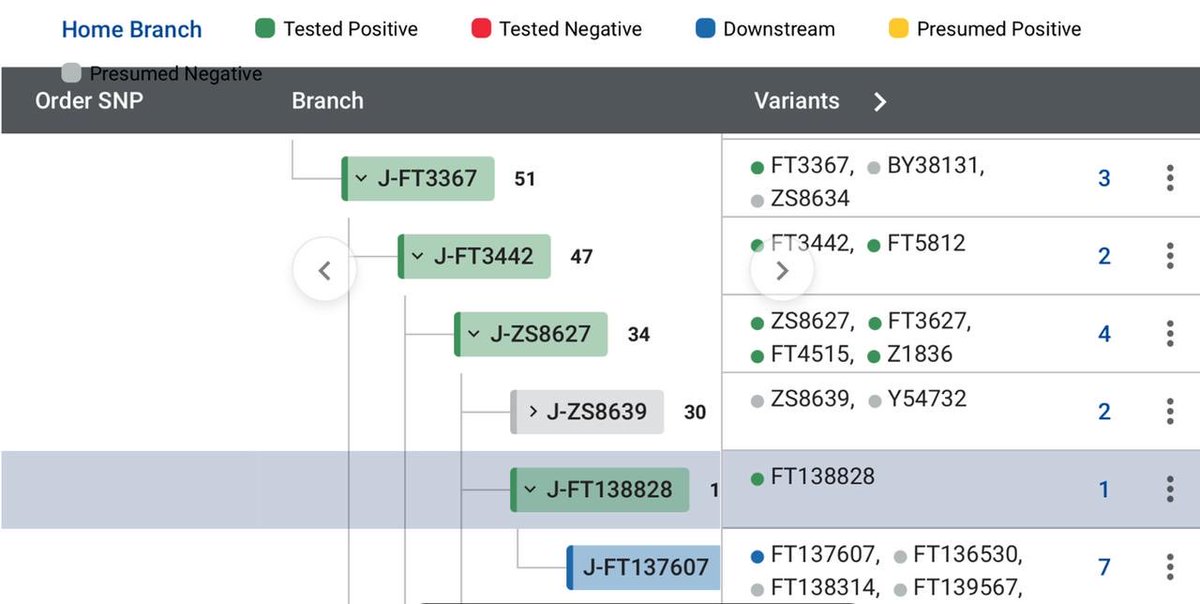The image size is (1200, 604).
Task: Collapse the J-FT3442 branch node
Action: tap(417, 257)
